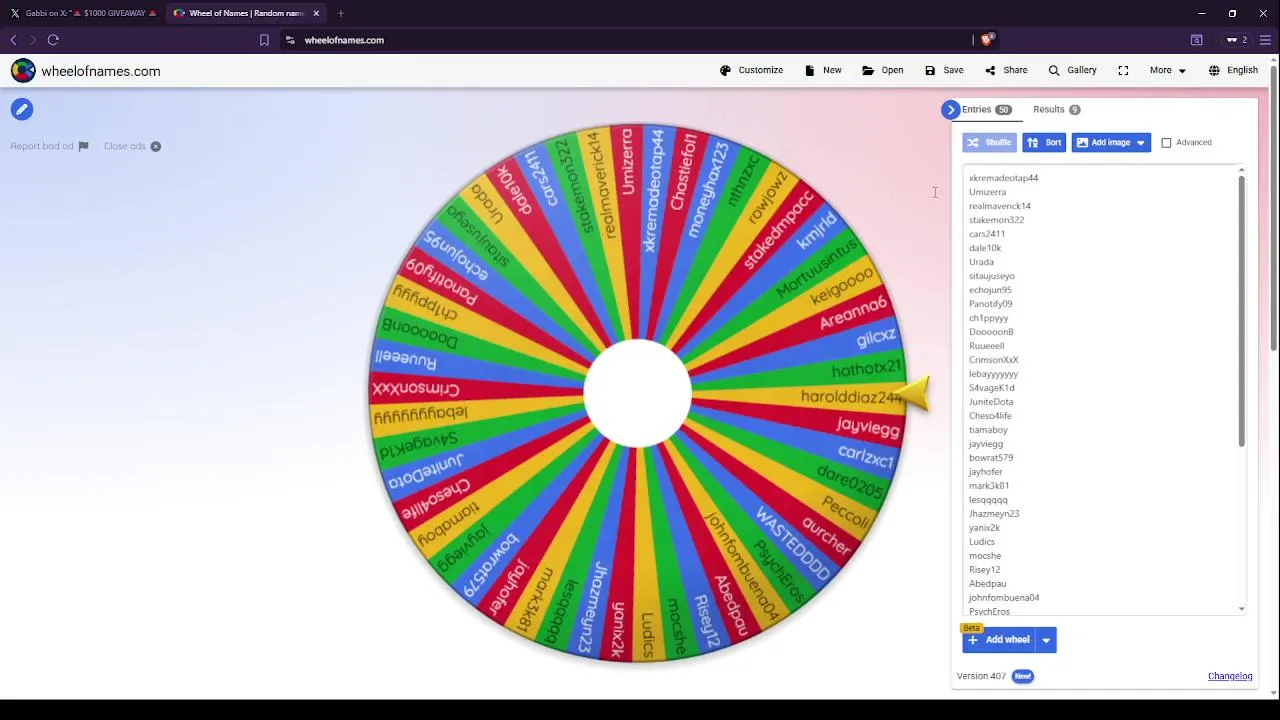Viewport: 1280px width, 720px height.
Task: Click the Brave shields icon
Action: tap(987, 40)
